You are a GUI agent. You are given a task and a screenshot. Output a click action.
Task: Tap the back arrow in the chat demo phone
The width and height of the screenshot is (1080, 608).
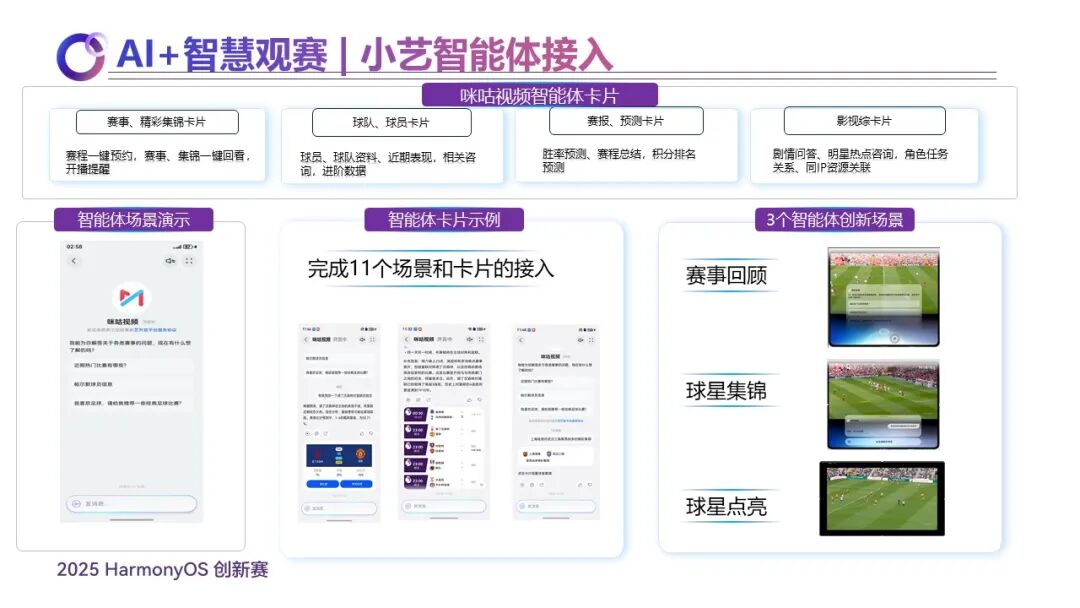click(71, 260)
